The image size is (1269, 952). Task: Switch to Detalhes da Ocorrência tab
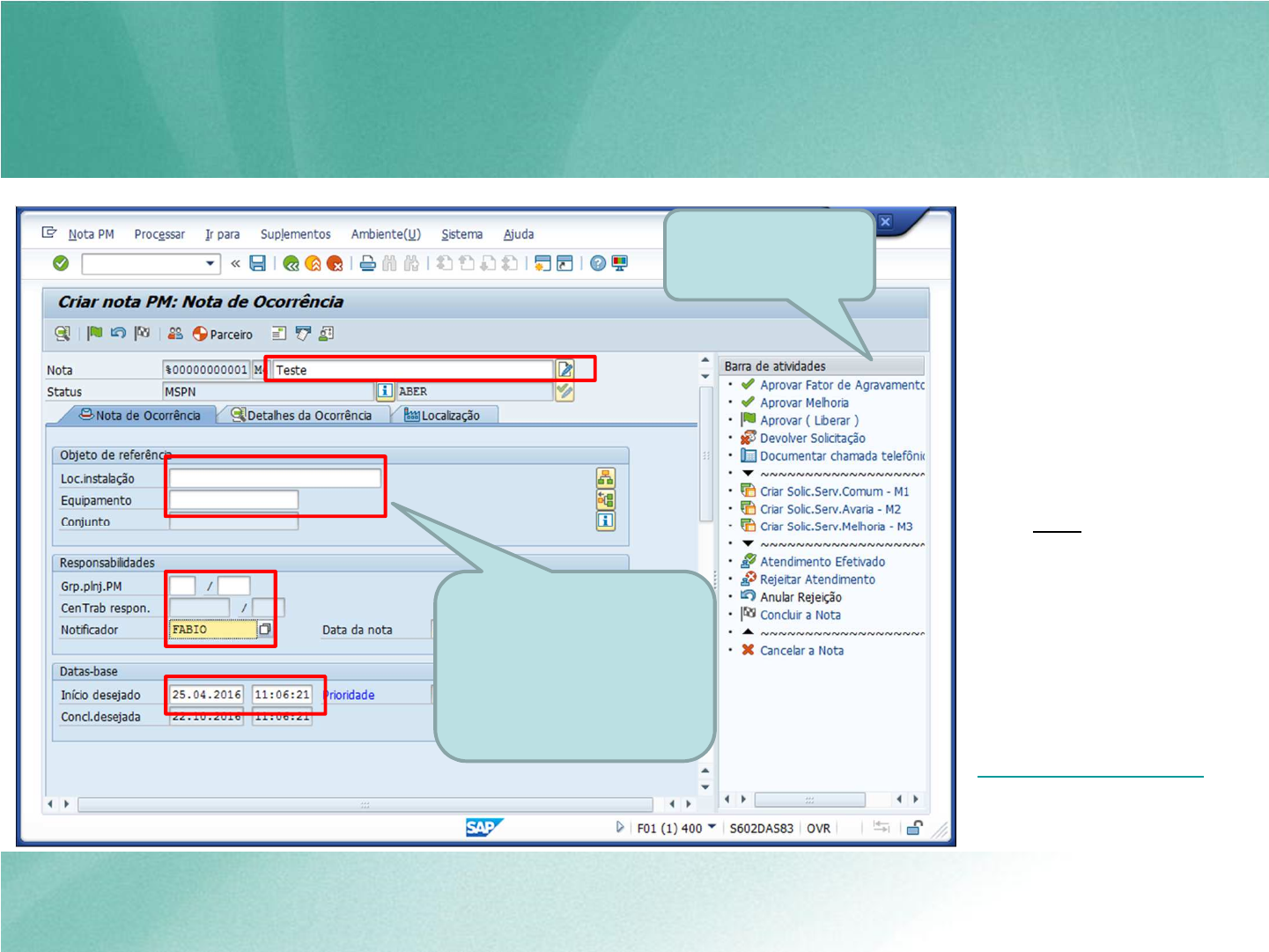(x=301, y=416)
